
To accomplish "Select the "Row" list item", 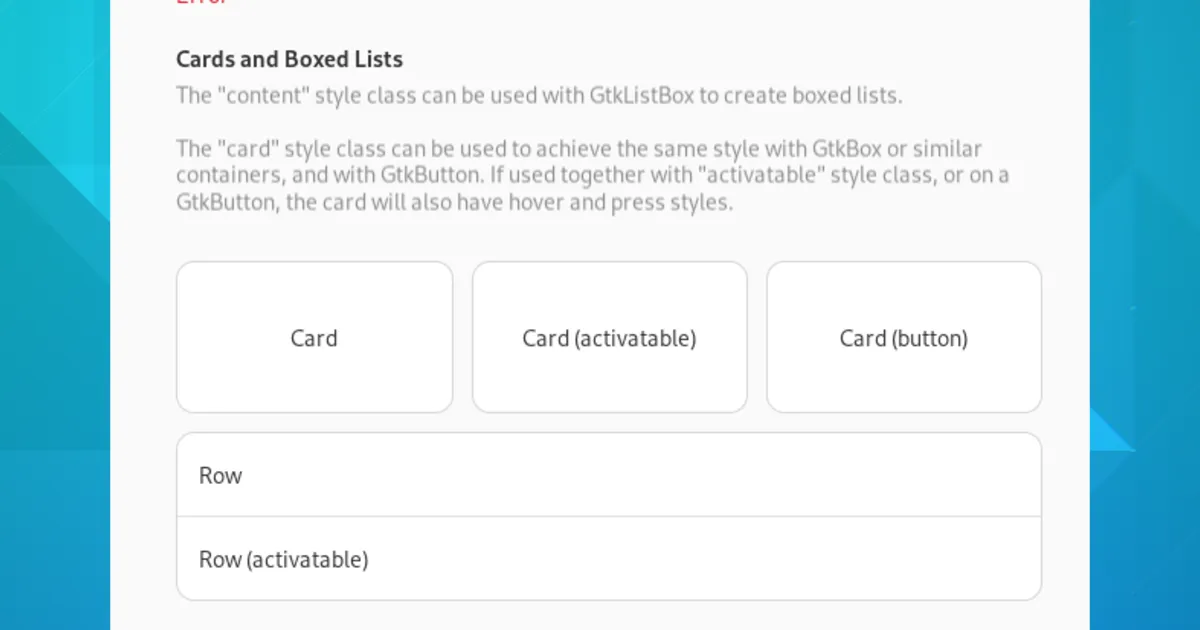I will (608, 475).
